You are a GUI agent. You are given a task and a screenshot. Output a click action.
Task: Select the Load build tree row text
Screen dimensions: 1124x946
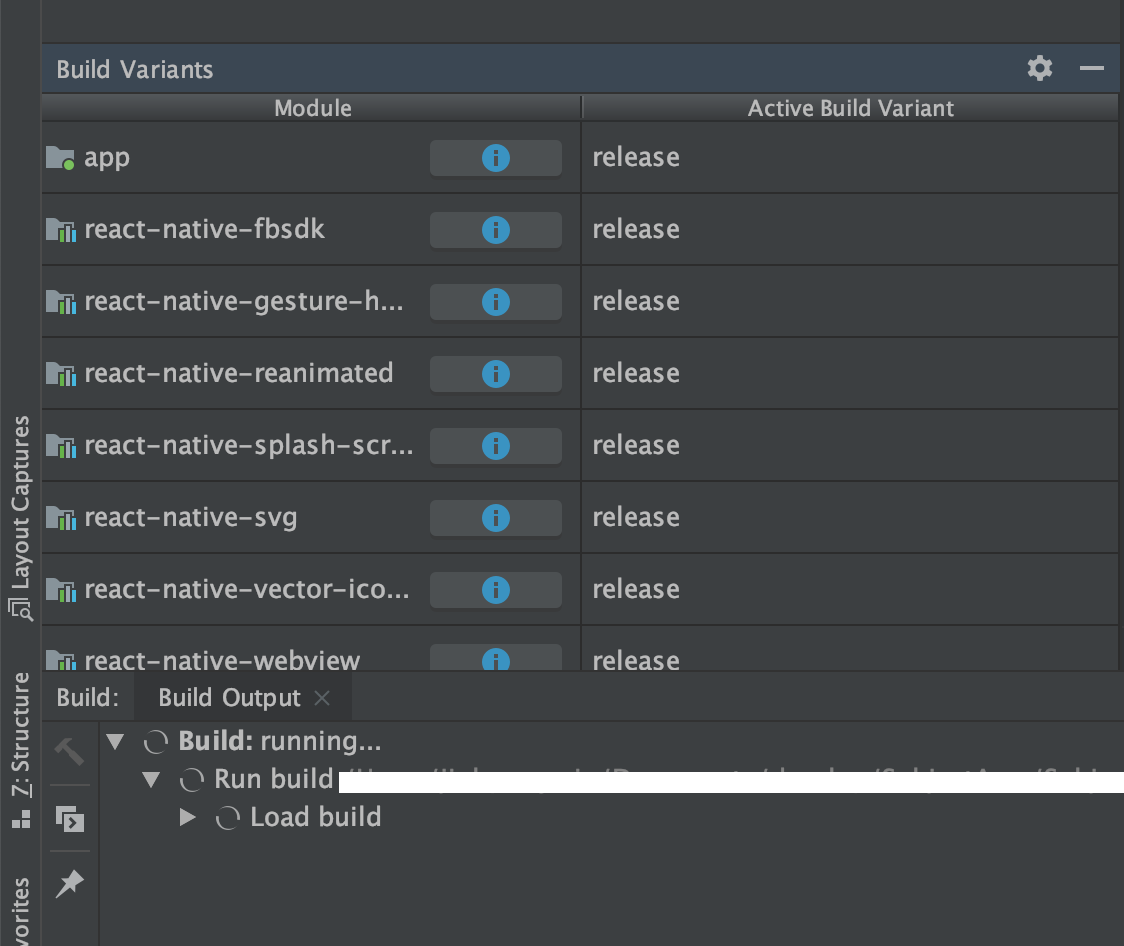(315, 817)
